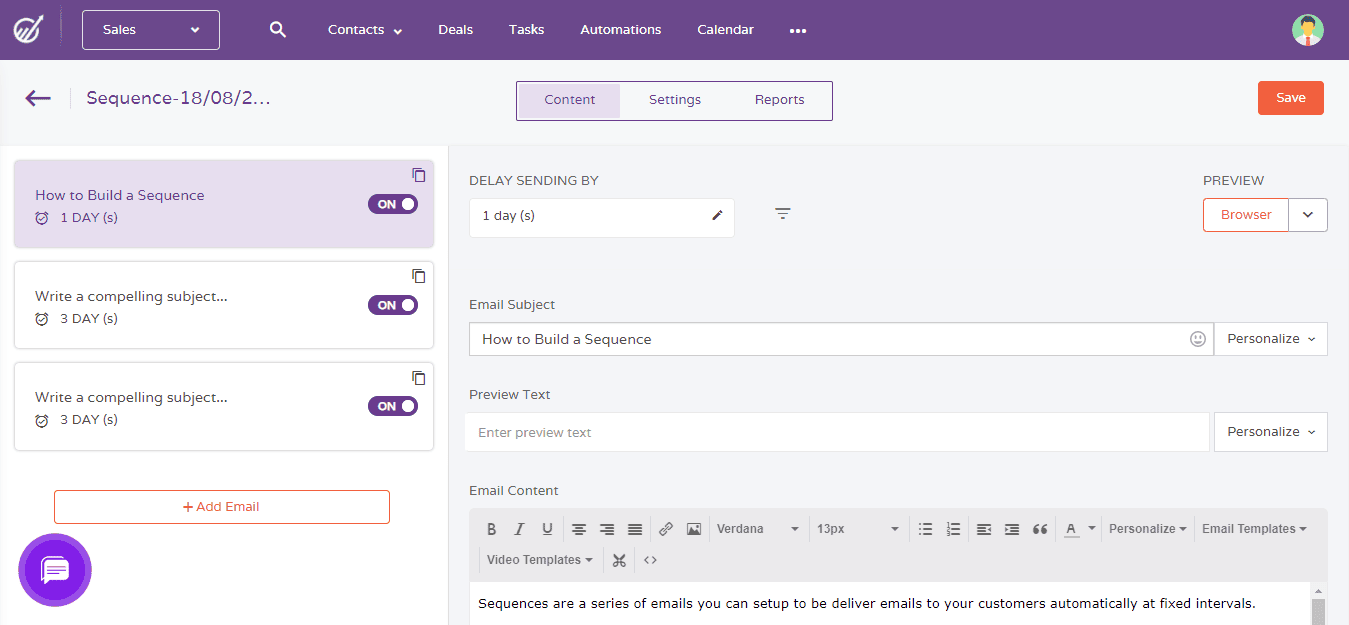Insert an emoji into the Email Subject

(1197, 339)
